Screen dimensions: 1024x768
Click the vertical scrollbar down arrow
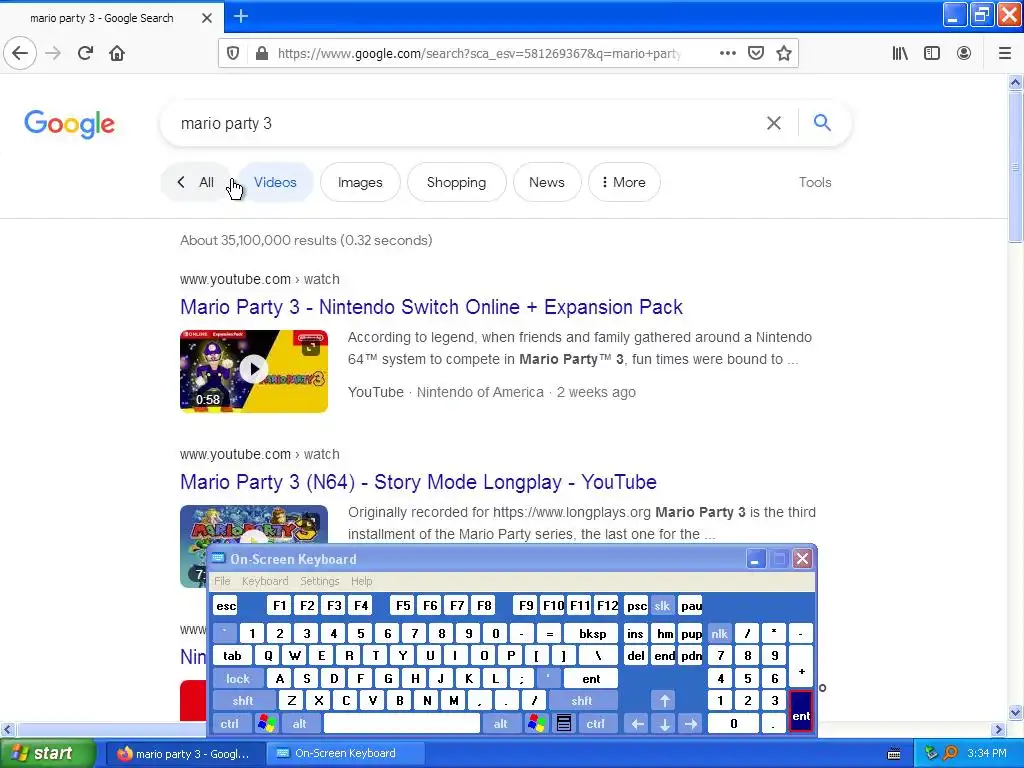[1015, 712]
